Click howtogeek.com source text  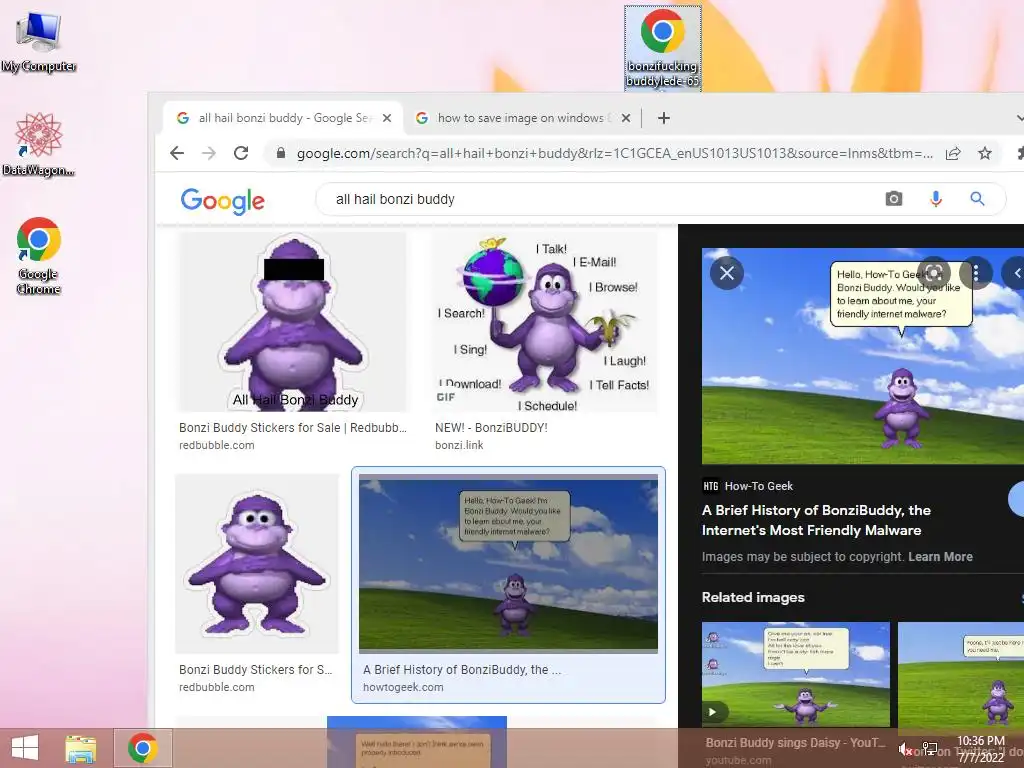tap(403, 688)
